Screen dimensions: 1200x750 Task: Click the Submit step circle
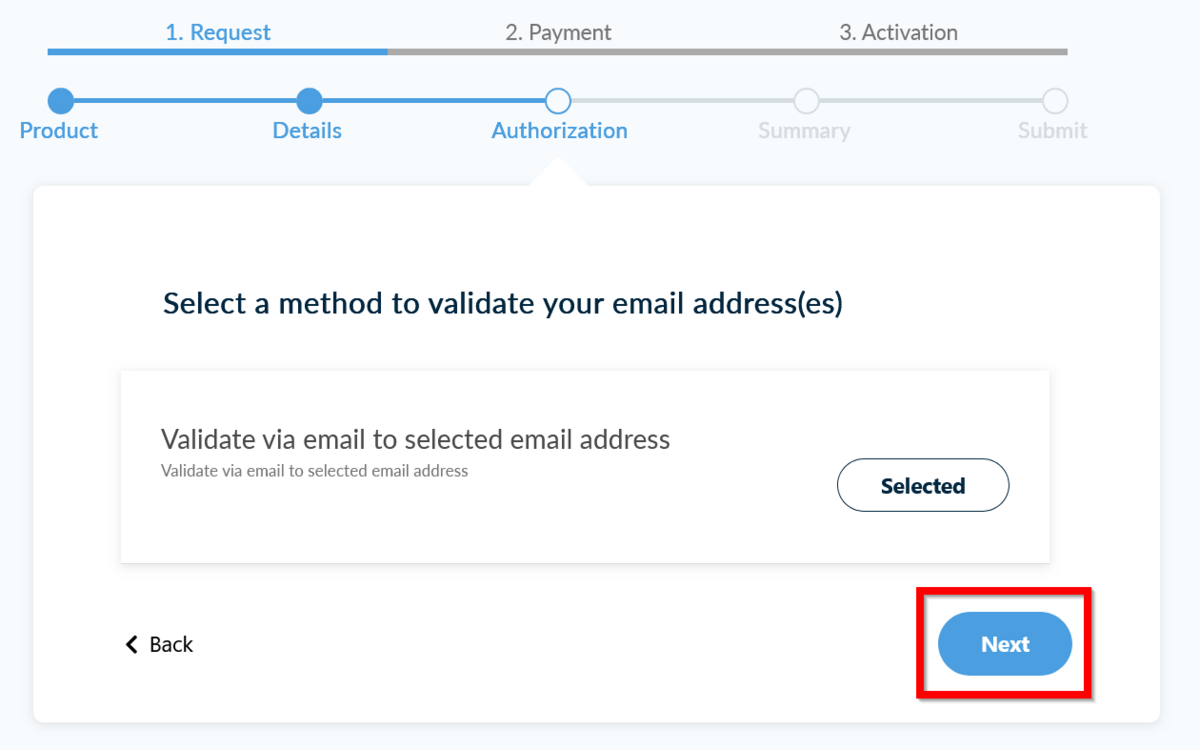(1055, 101)
